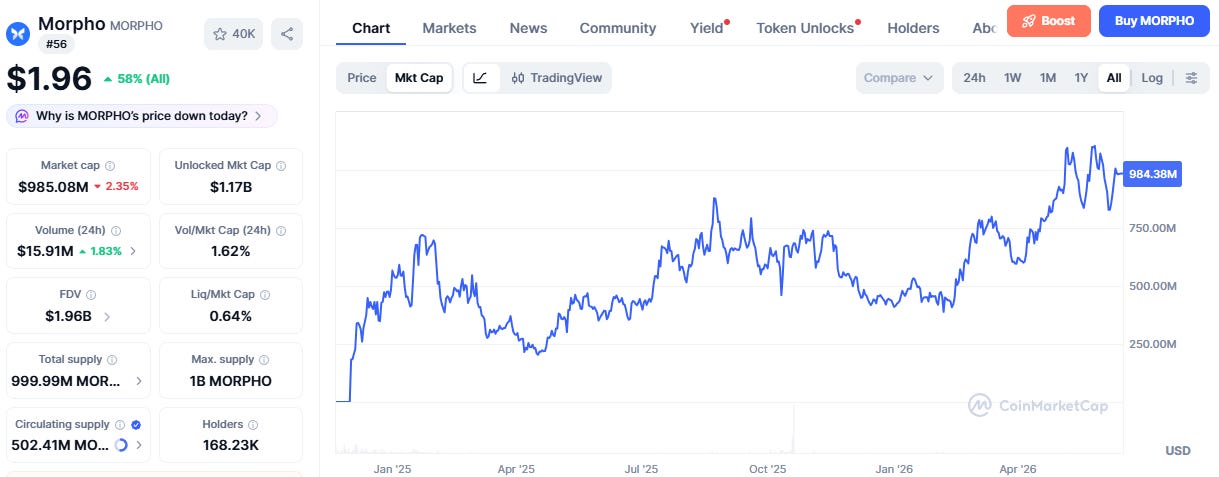The image size is (1219, 477).
Task: Open the Chart tab
Action: tap(371, 28)
